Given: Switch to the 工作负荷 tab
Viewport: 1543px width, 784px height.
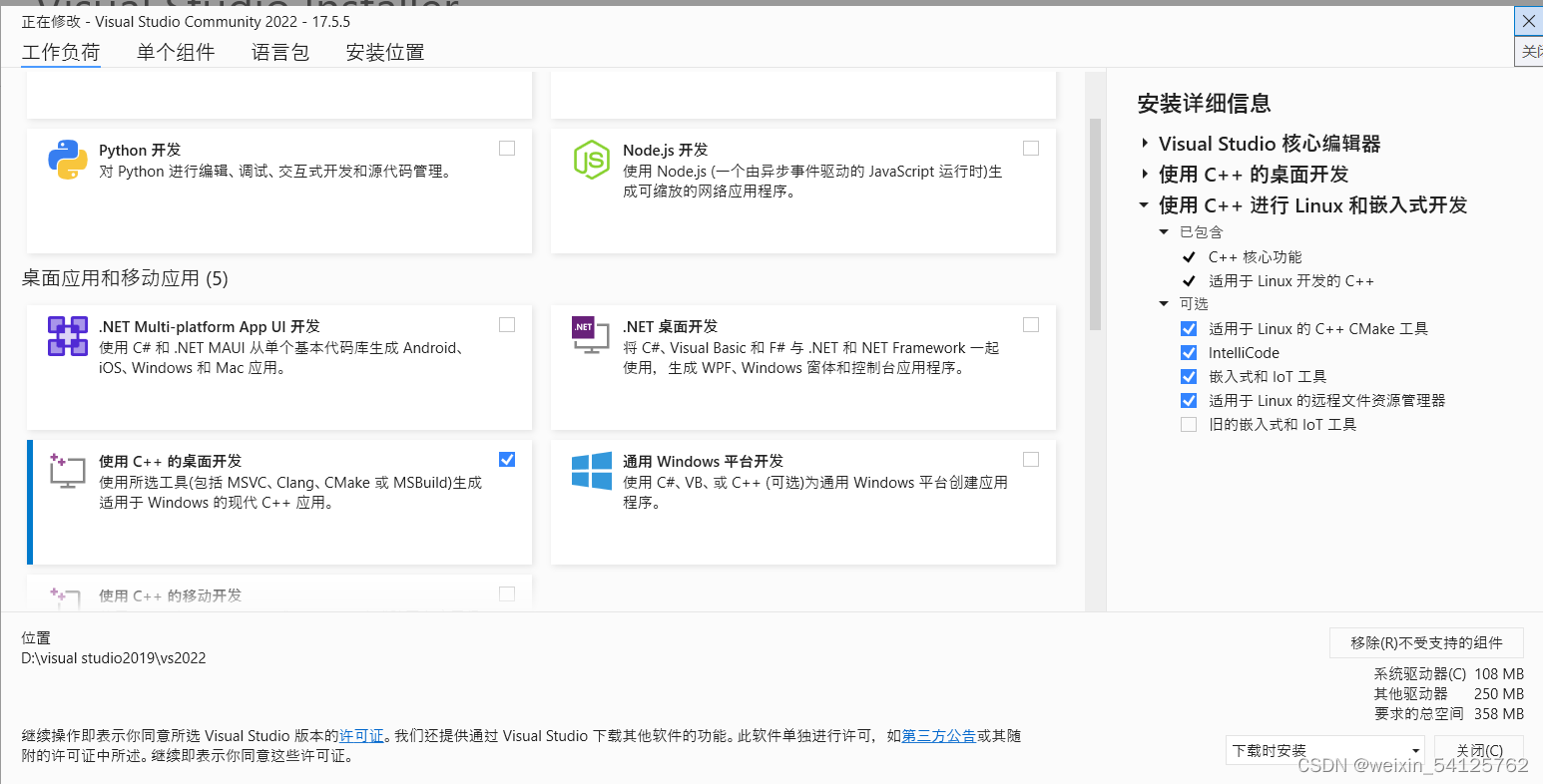Looking at the screenshot, I should (x=61, y=53).
